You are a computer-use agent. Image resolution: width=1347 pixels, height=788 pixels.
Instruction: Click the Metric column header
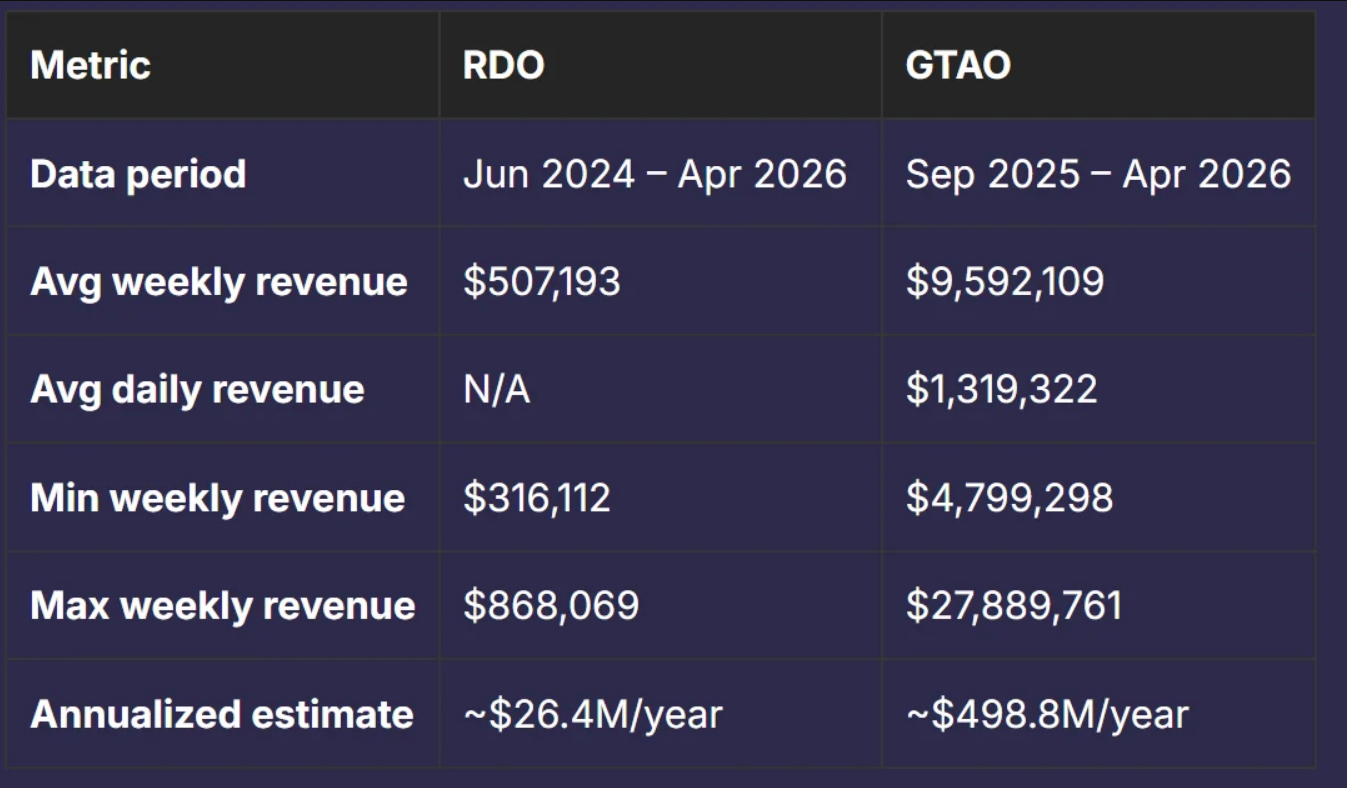tap(90, 66)
